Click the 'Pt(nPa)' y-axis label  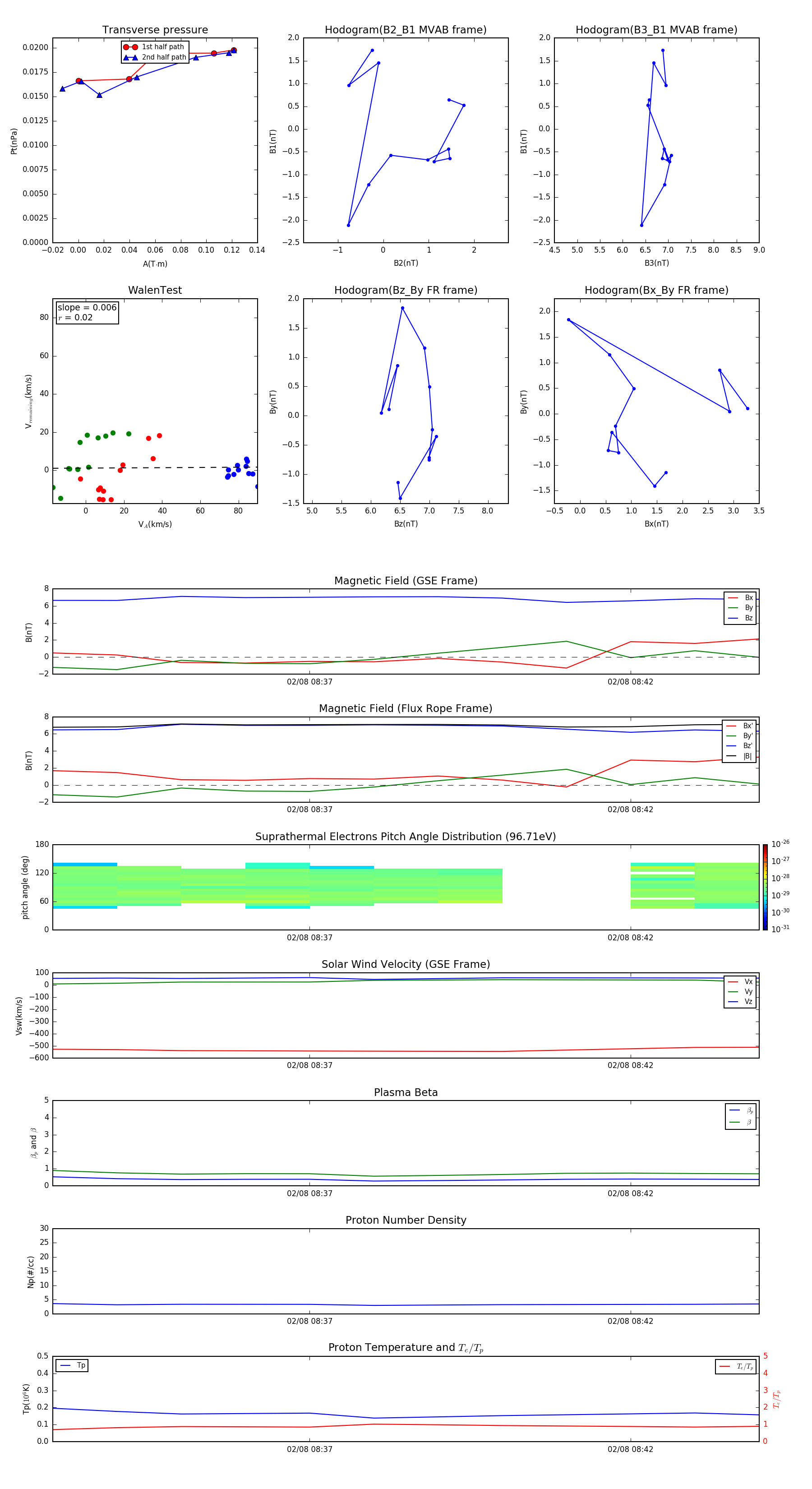(14, 141)
